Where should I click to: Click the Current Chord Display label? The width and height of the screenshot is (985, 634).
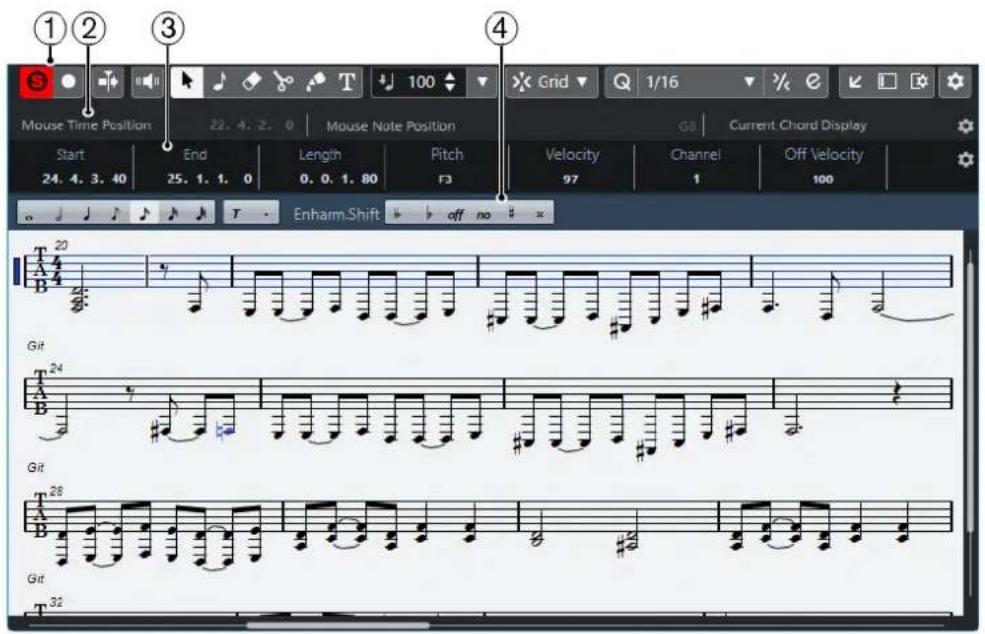(x=798, y=125)
